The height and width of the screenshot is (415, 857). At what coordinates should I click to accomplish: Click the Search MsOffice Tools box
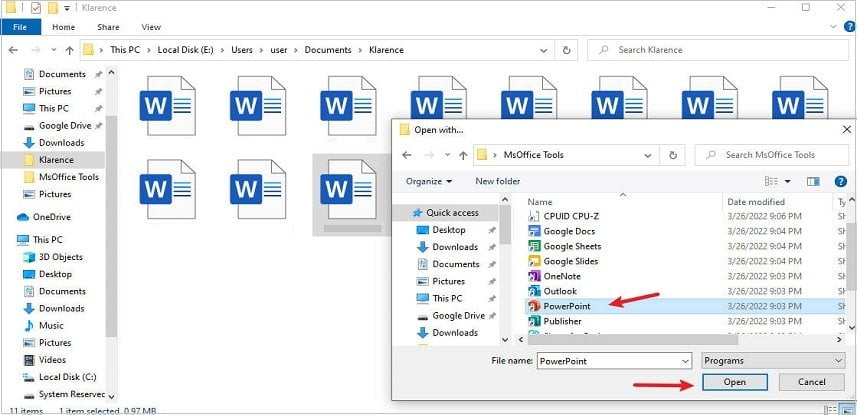point(772,155)
